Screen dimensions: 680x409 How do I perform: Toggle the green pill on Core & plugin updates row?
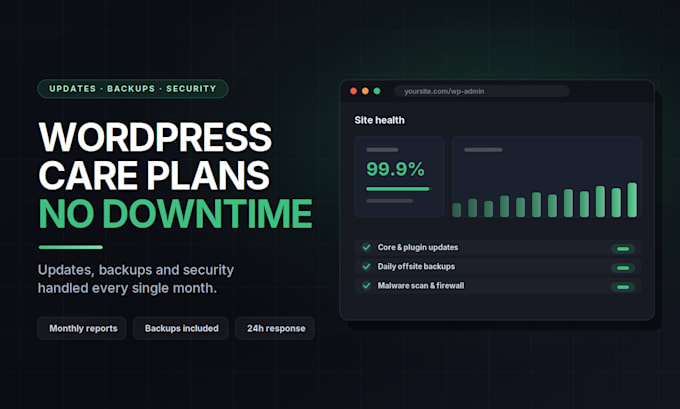pos(623,249)
